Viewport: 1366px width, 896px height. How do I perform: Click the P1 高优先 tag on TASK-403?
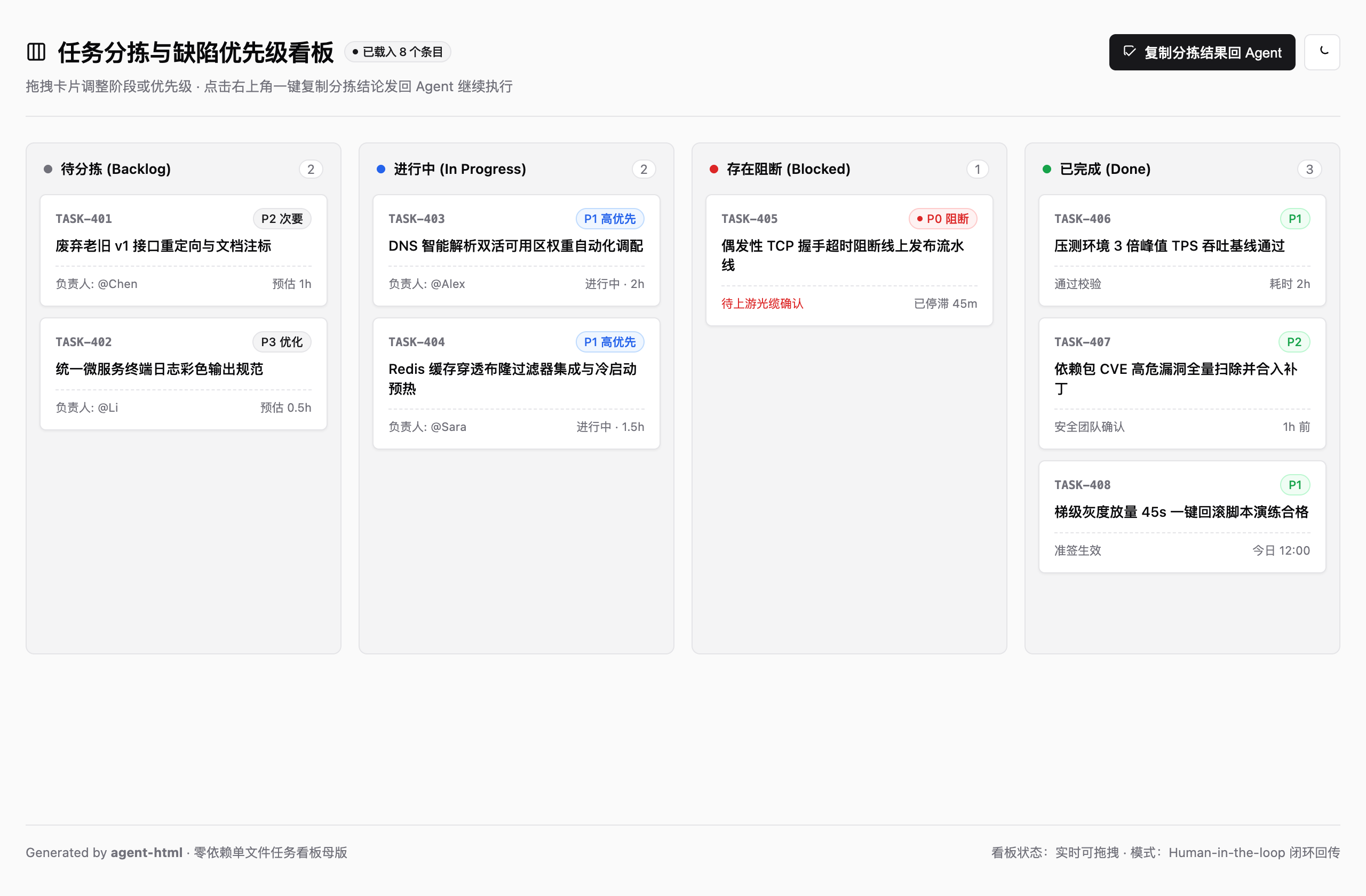coord(609,219)
